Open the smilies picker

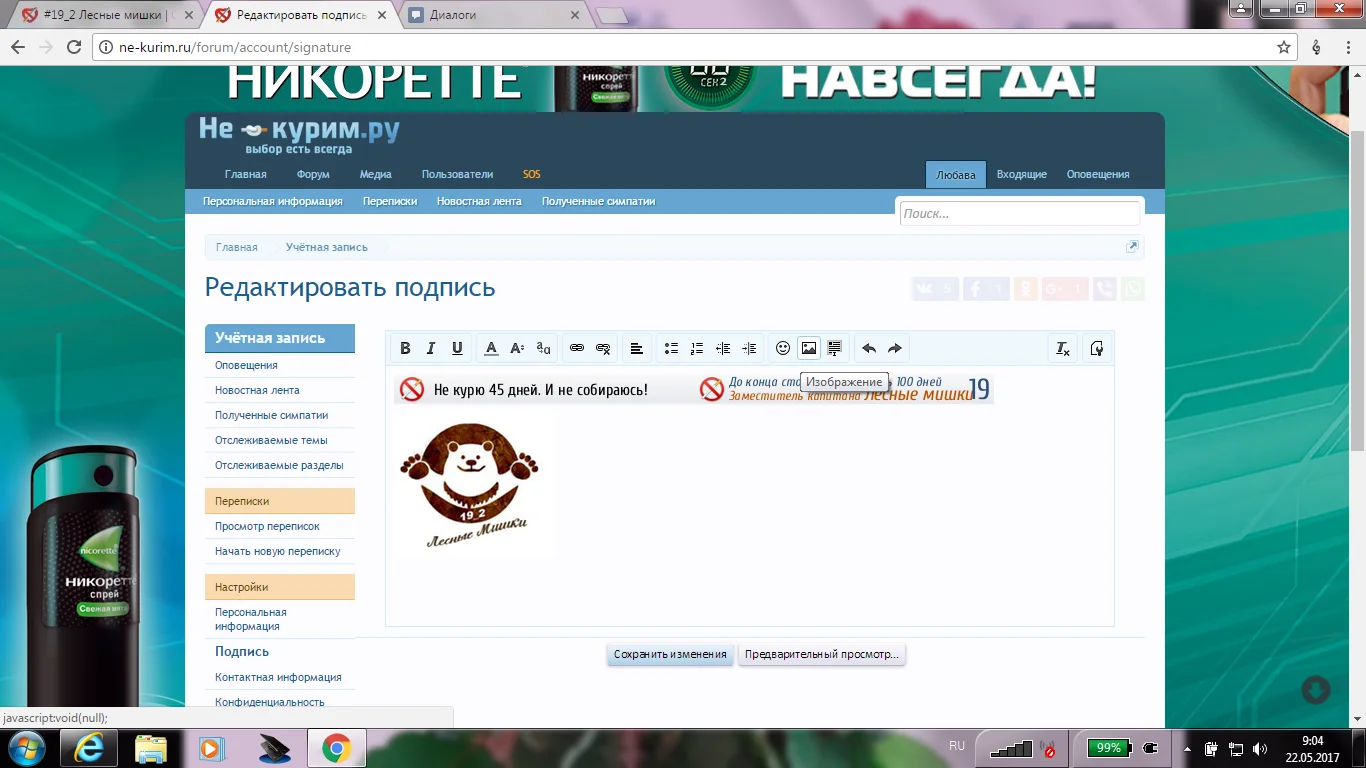pos(783,348)
